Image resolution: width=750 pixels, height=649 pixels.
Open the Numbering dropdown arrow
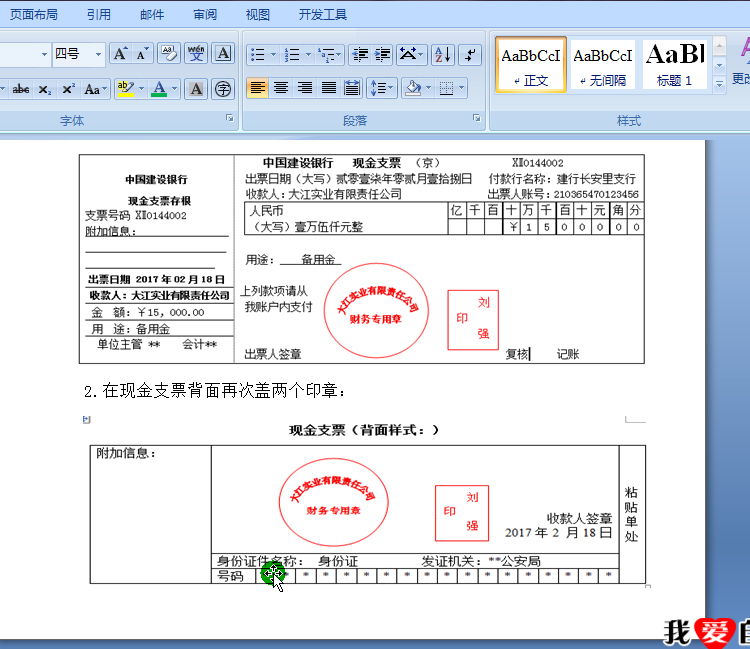(308, 55)
